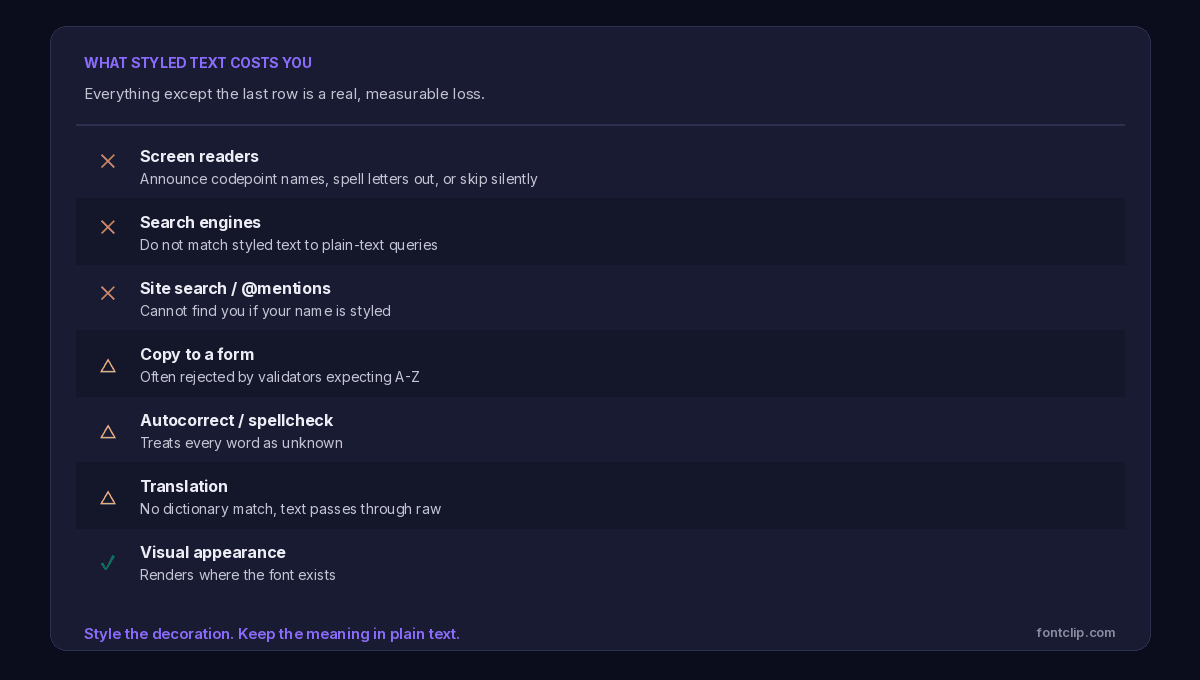This screenshot has height=680, width=1200.
Task: Click the text 'Renders where the font exists'
Action: coord(238,575)
